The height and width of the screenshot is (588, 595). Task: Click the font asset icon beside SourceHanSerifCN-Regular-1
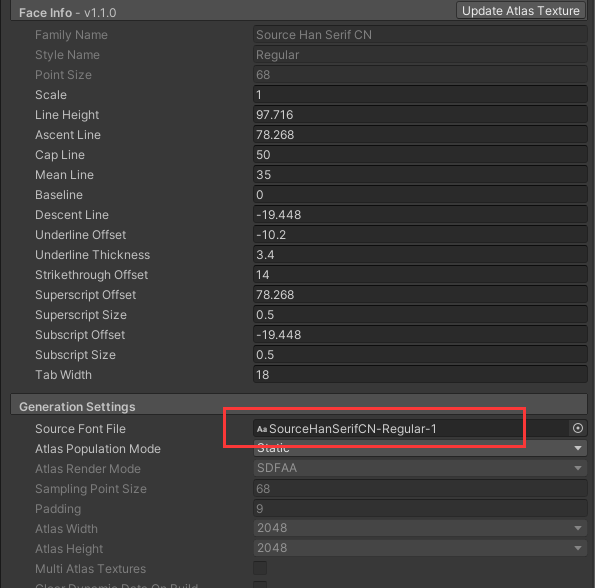[262, 429]
